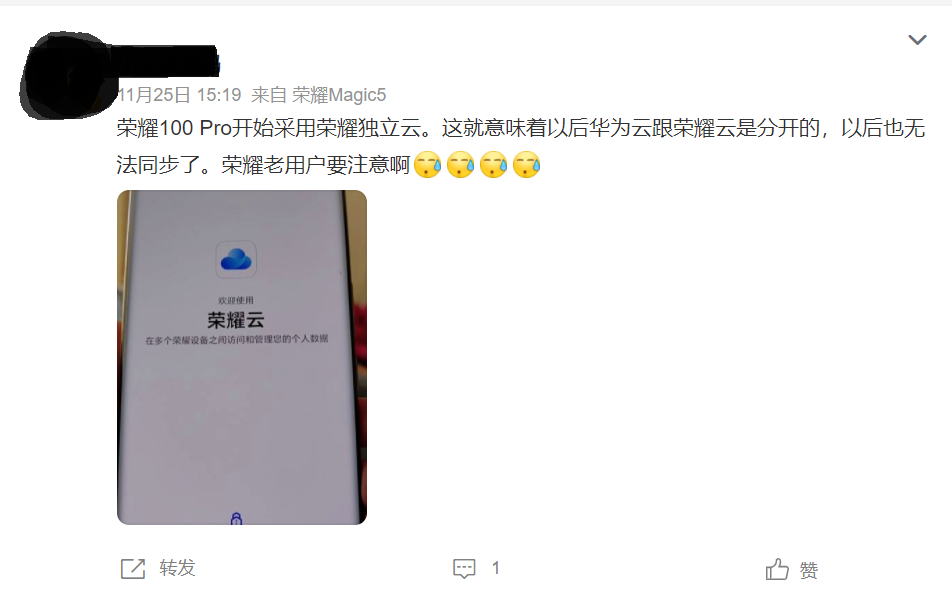Click the first crying emoji
The image size is (952, 592).
tap(427, 165)
